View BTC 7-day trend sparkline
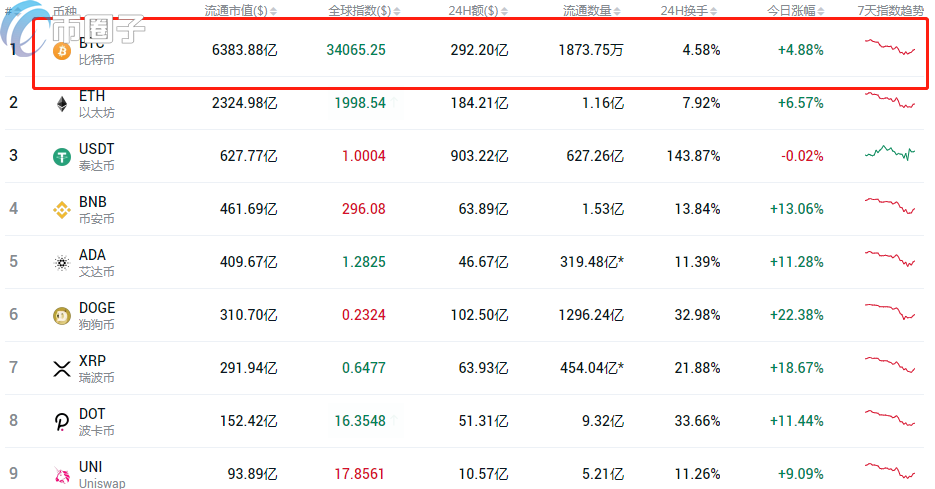Screen dimensions: 935x489 [x=890, y=47]
